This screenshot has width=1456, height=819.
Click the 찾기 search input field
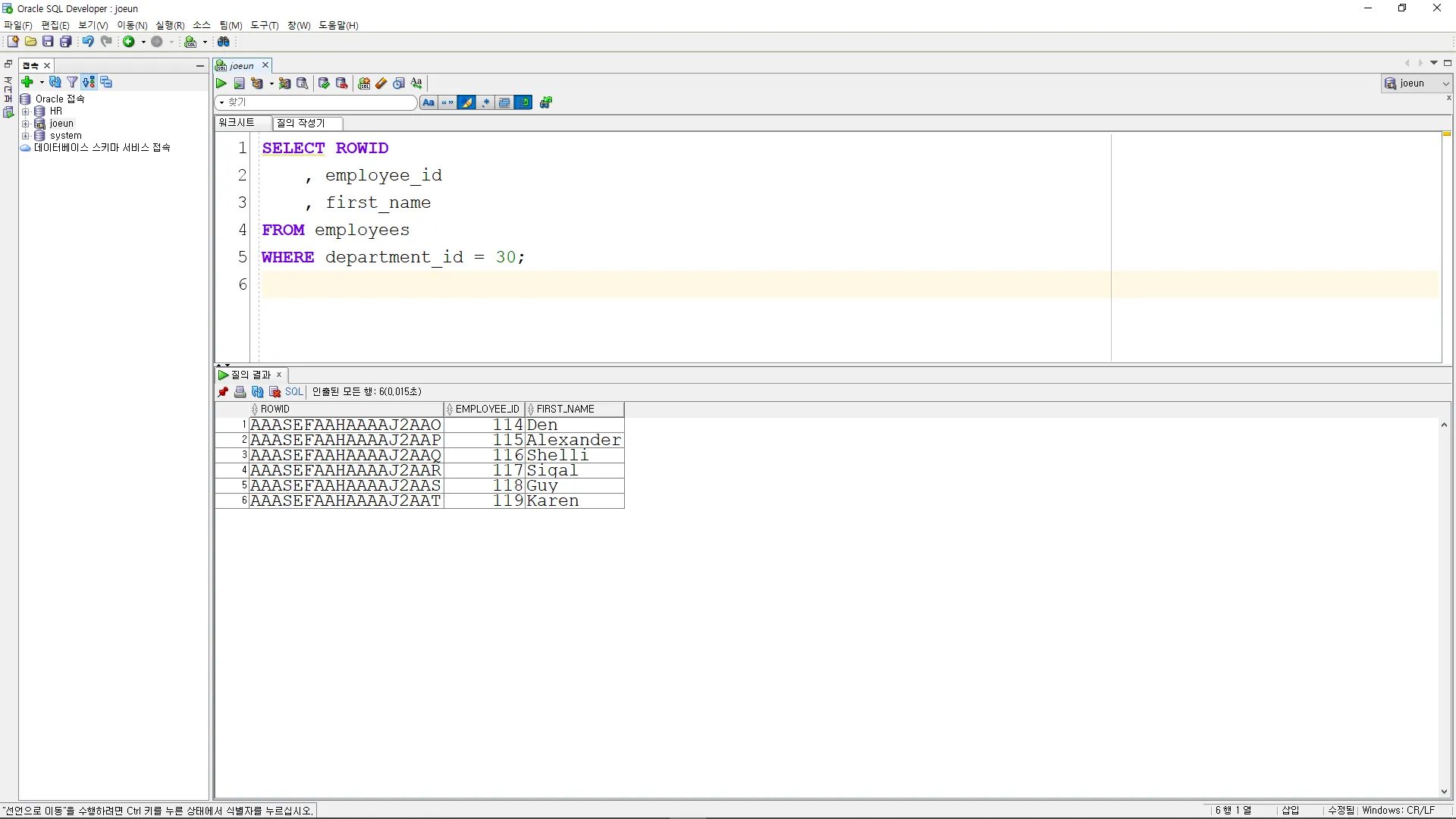click(x=318, y=102)
